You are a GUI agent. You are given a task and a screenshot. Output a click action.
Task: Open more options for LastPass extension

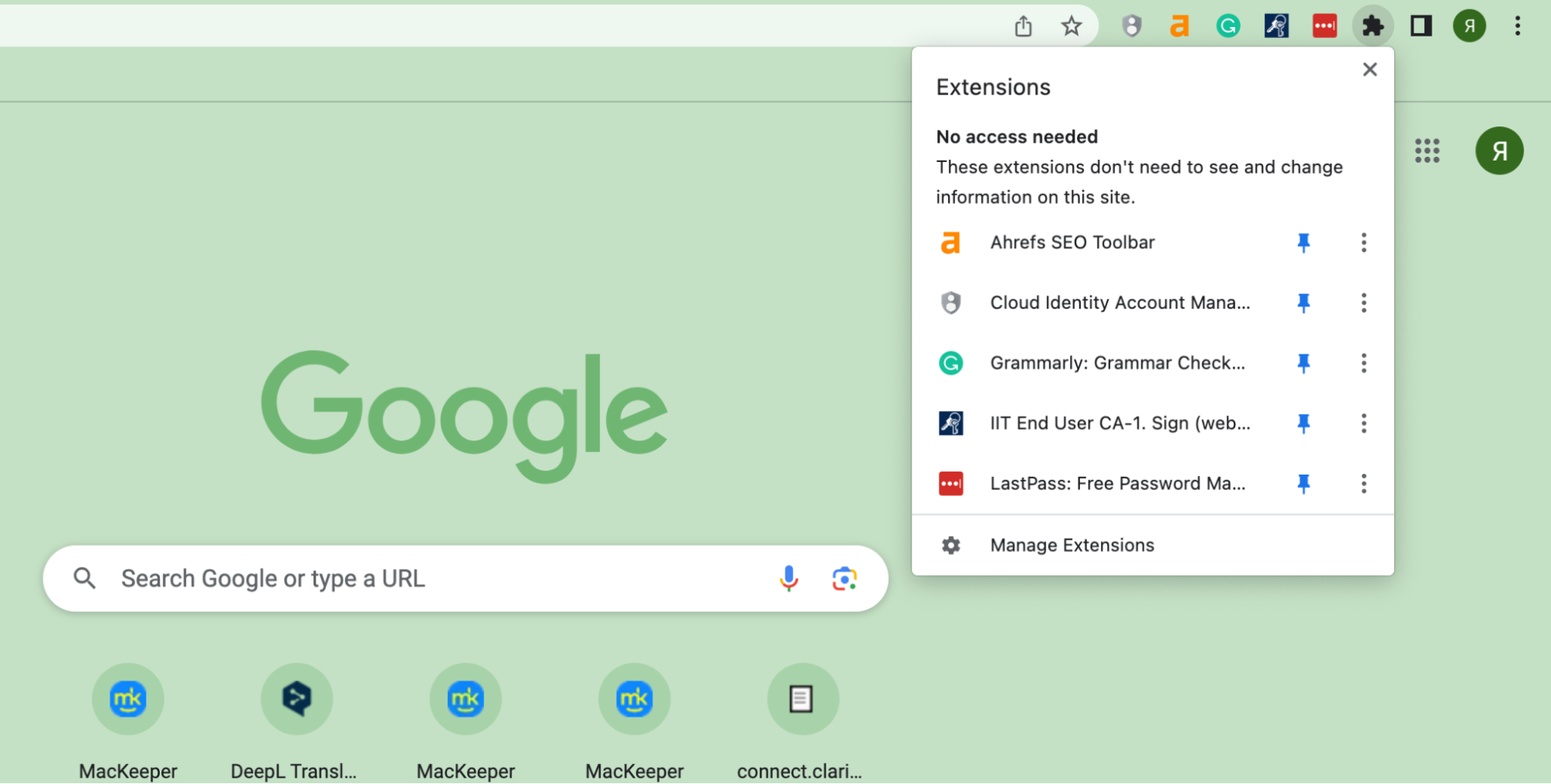point(1363,484)
